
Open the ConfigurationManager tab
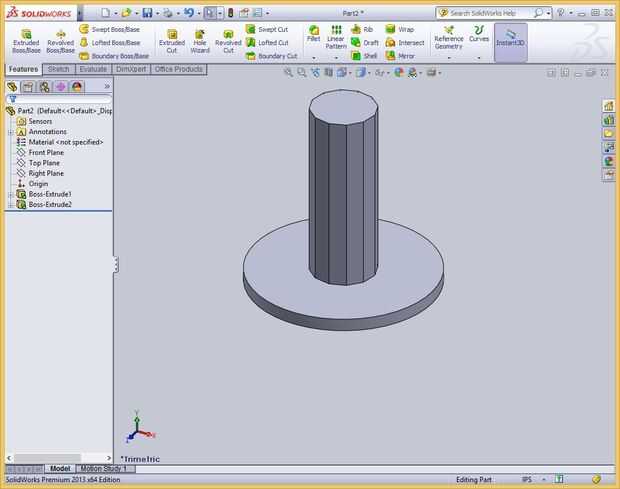pyautogui.click(x=44, y=87)
